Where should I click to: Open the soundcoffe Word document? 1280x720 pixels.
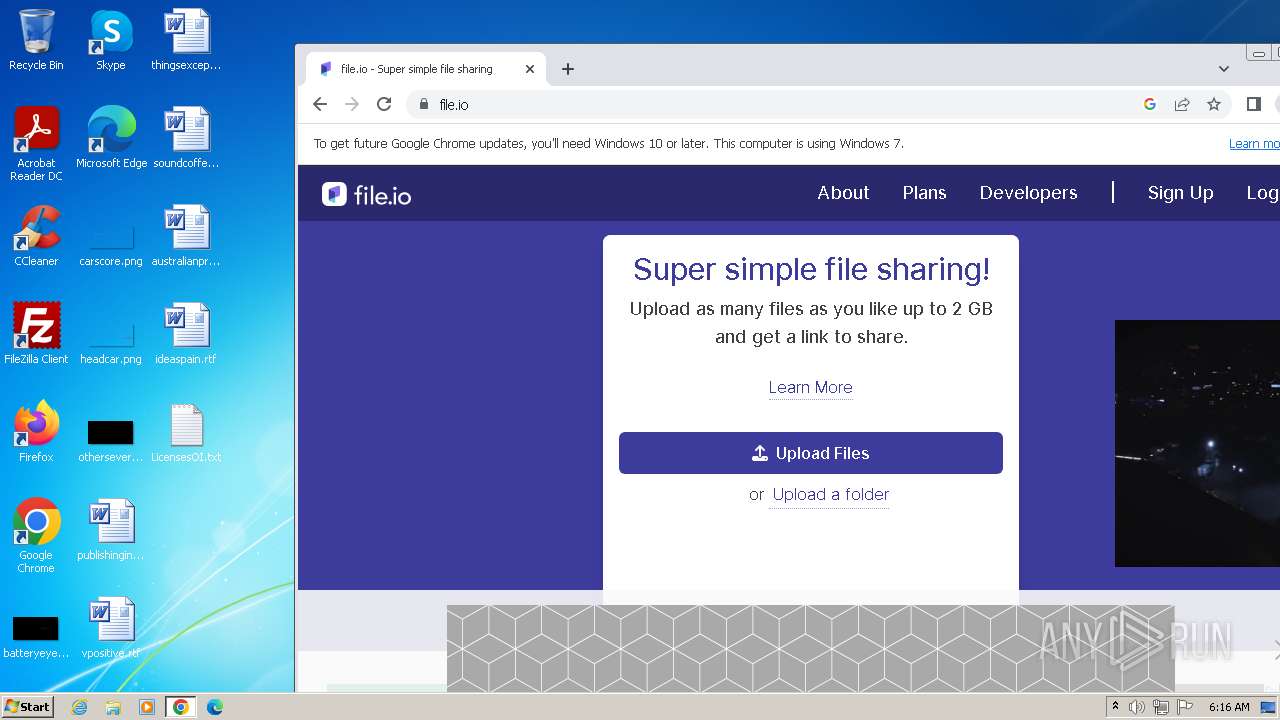(x=186, y=138)
